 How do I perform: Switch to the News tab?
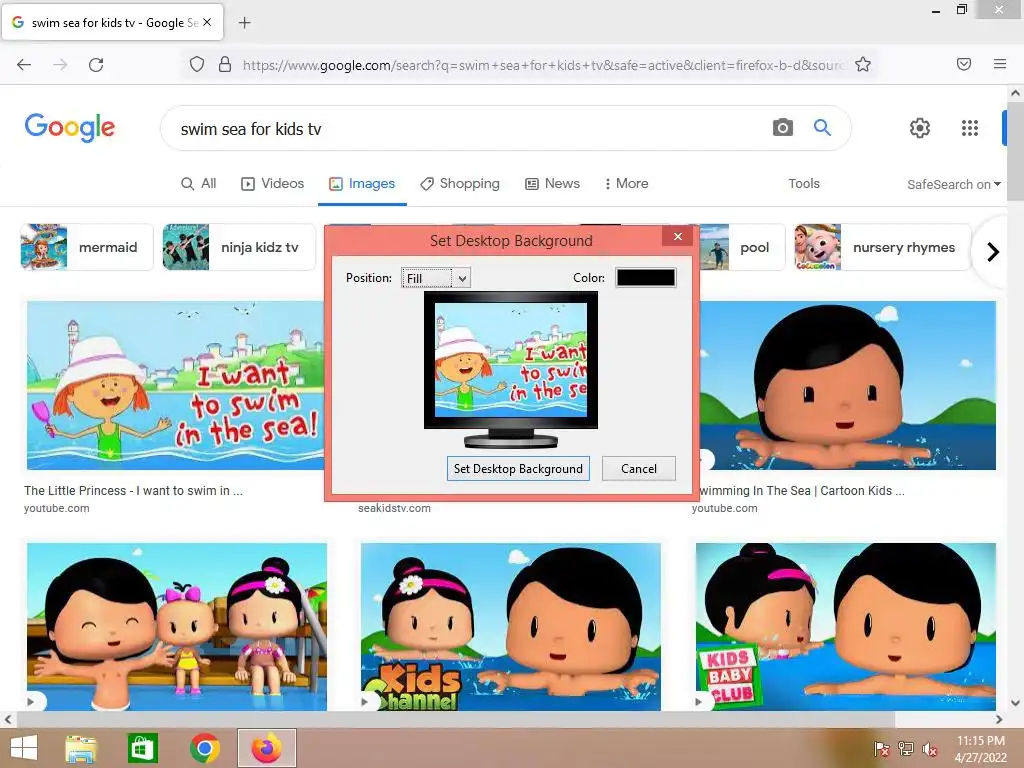(x=552, y=184)
